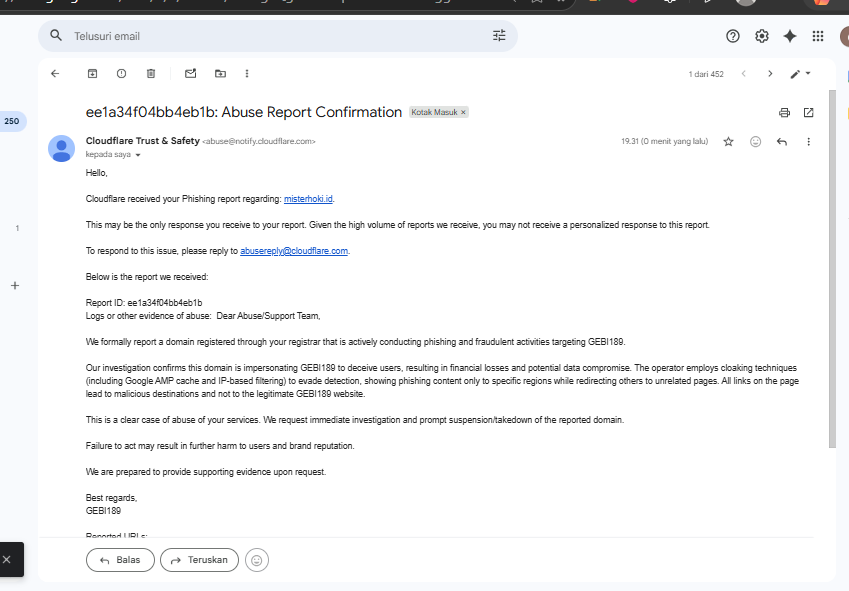This screenshot has height=591, width=849.
Task: Open the misterhoki.id link
Action: point(308,199)
